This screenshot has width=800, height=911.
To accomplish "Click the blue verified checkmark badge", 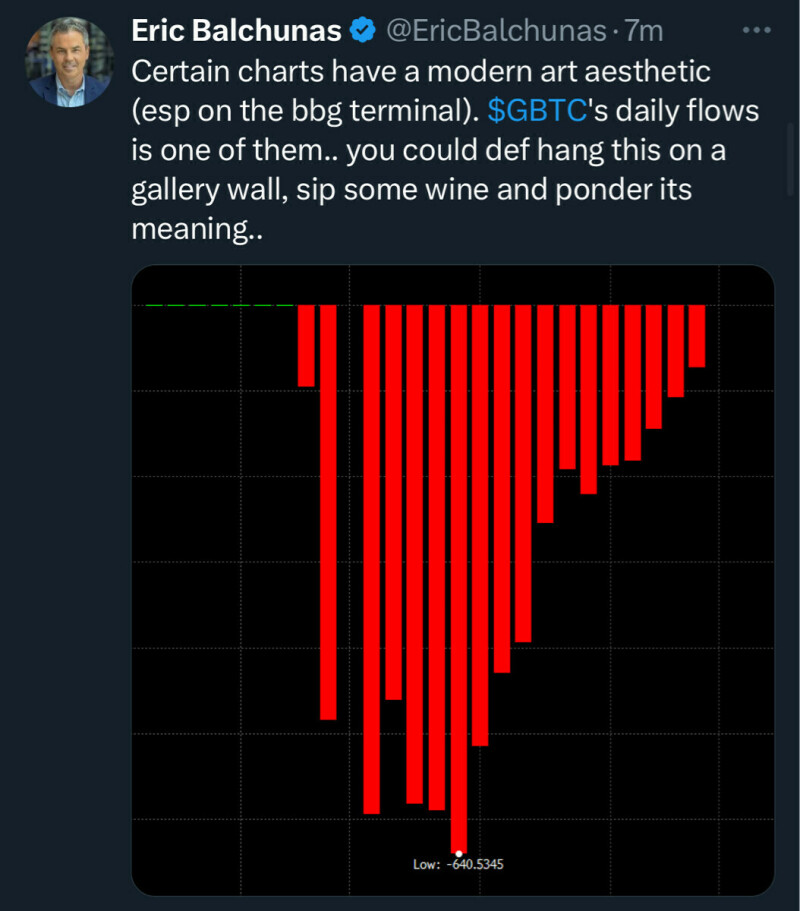I will tap(360, 32).
